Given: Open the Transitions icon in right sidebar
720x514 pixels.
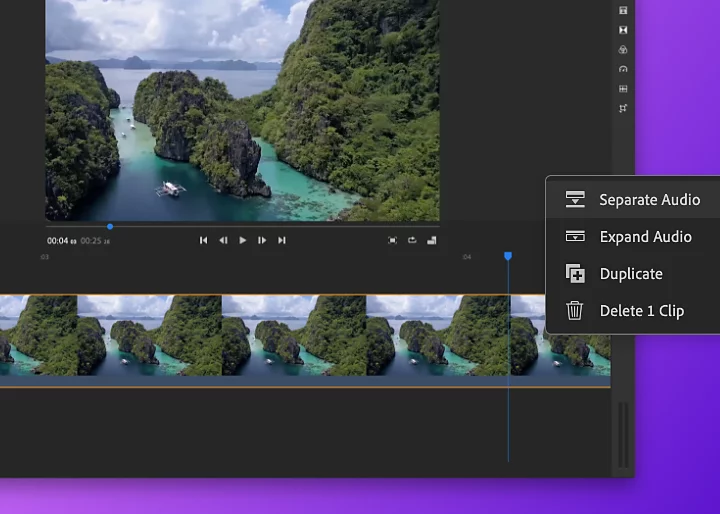Looking at the screenshot, I should pos(623,30).
